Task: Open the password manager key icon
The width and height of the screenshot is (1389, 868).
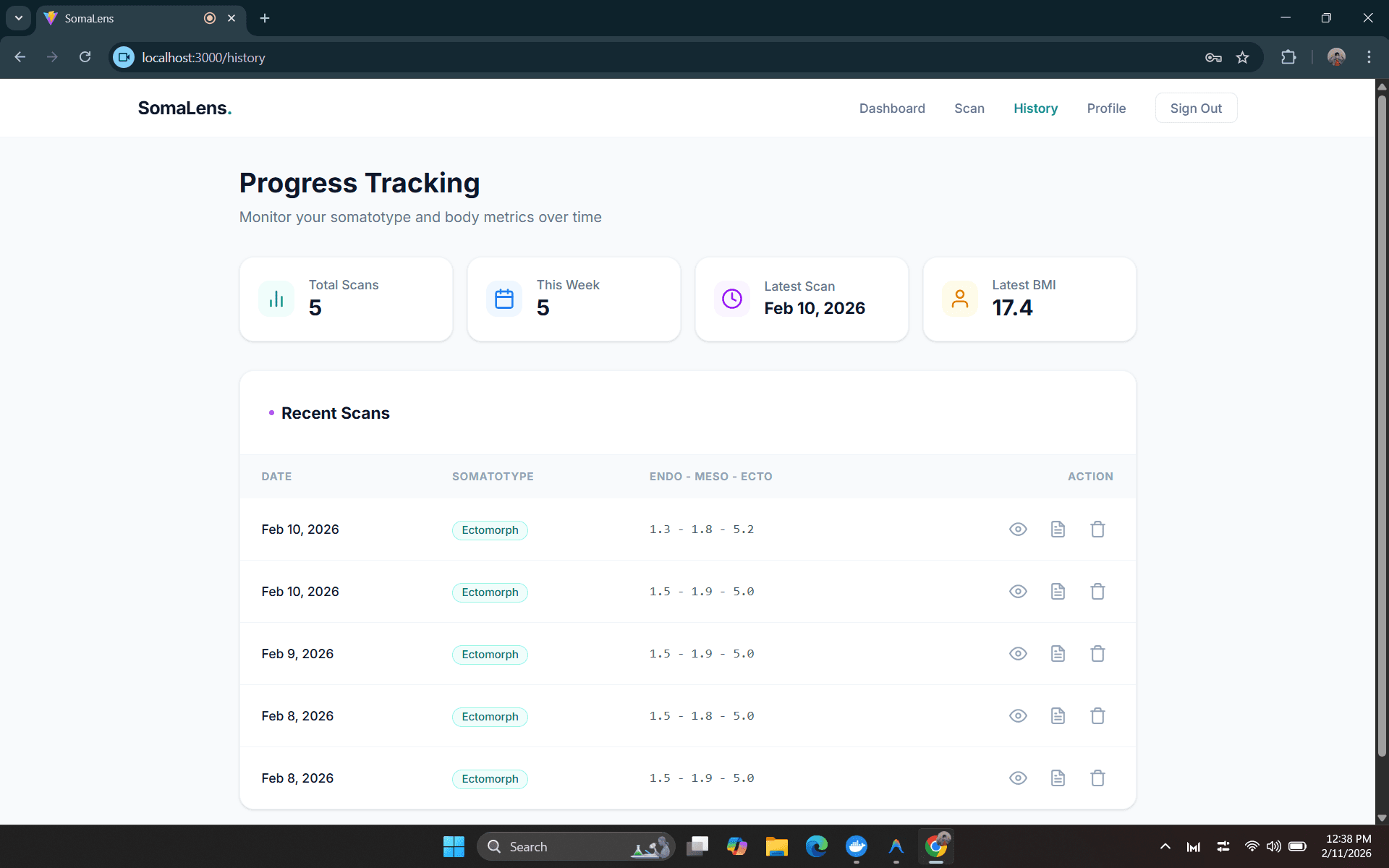Action: point(1213,58)
